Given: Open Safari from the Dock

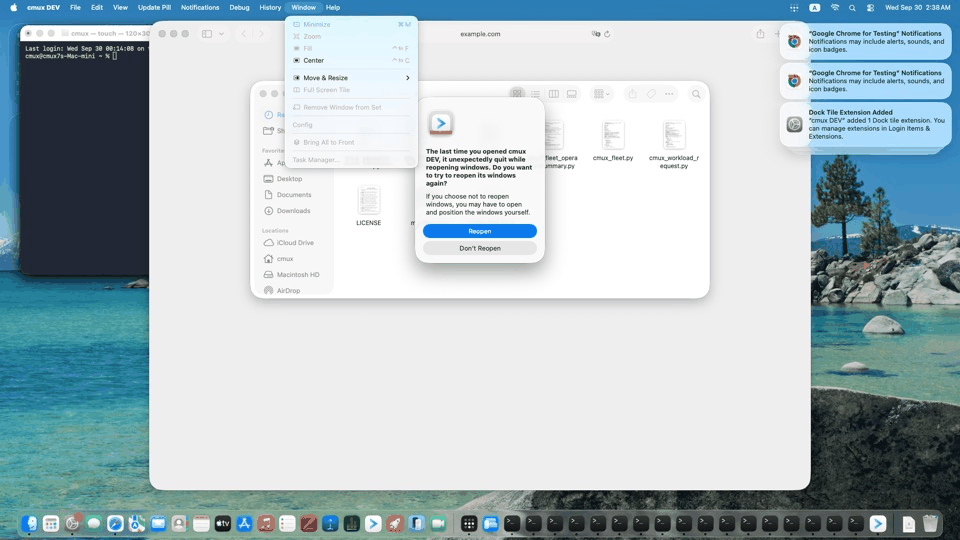Looking at the screenshot, I should (x=115, y=523).
